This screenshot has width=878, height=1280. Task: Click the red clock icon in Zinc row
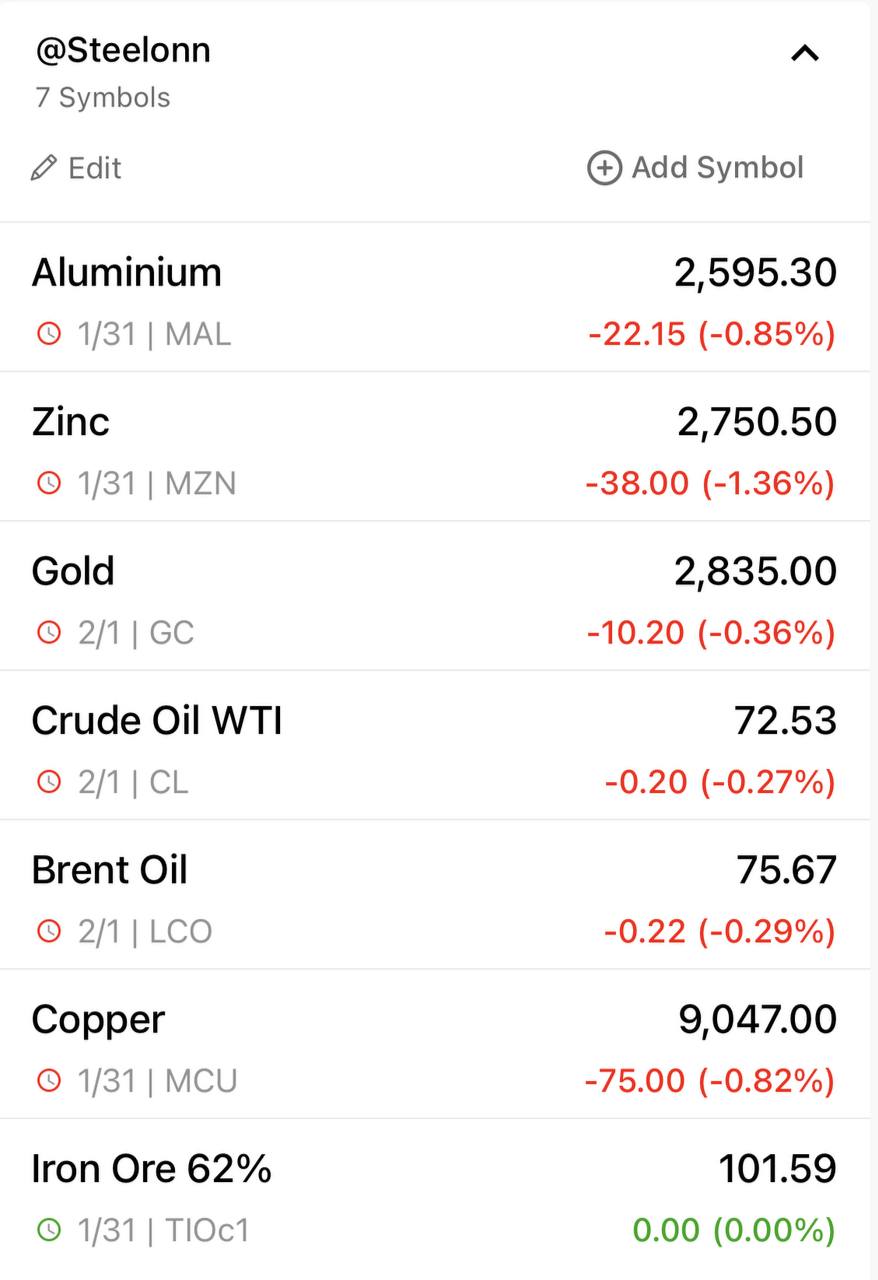coord(49,483)
